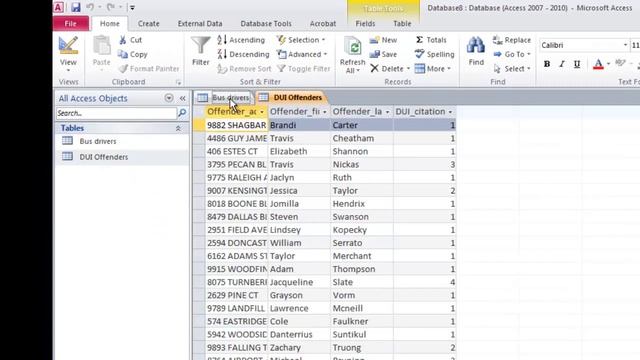Save the current record
The height and width of the screenshot is (360, 640).
coord(383,54)
